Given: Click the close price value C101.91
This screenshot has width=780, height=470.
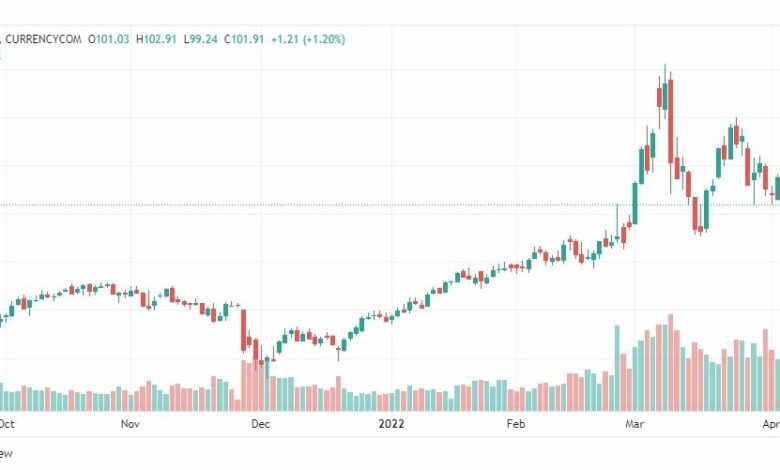Looking at the screenshot, I should coord(244,39).
